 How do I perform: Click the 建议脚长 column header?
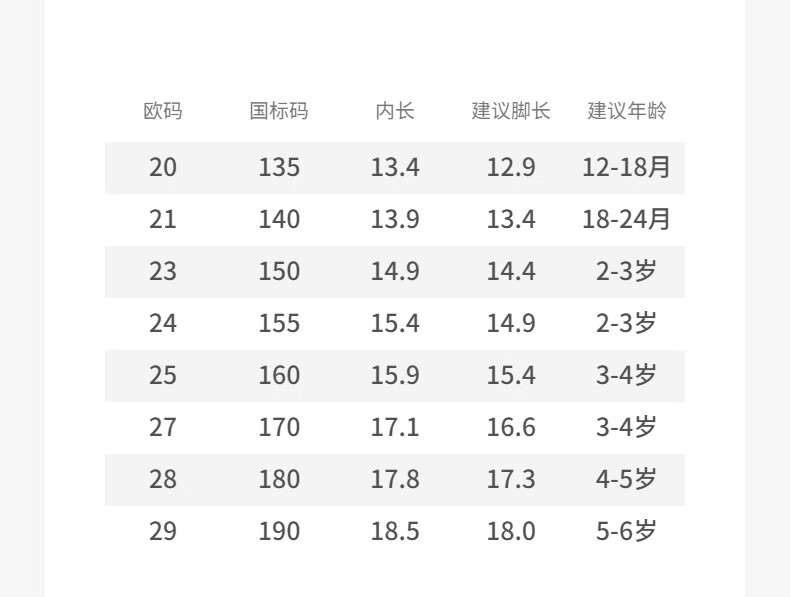511,111
